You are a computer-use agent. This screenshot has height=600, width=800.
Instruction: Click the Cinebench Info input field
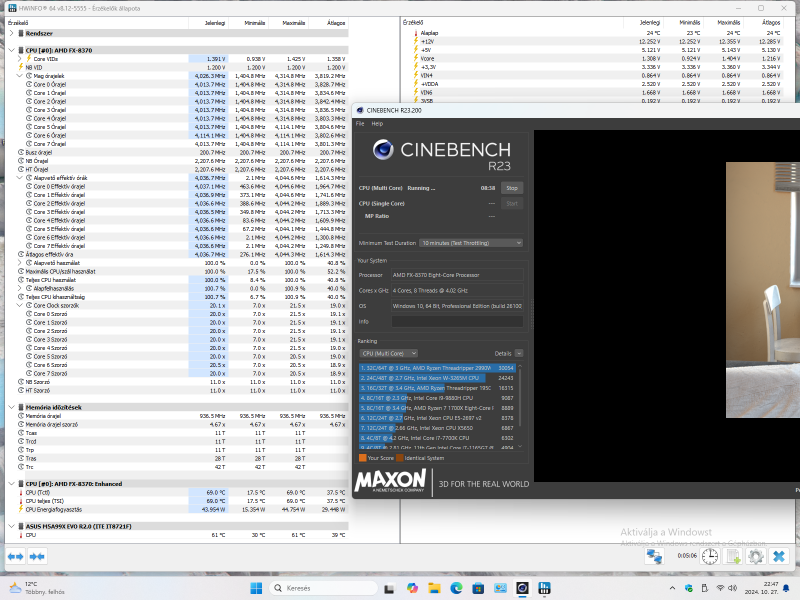point(457,321)
